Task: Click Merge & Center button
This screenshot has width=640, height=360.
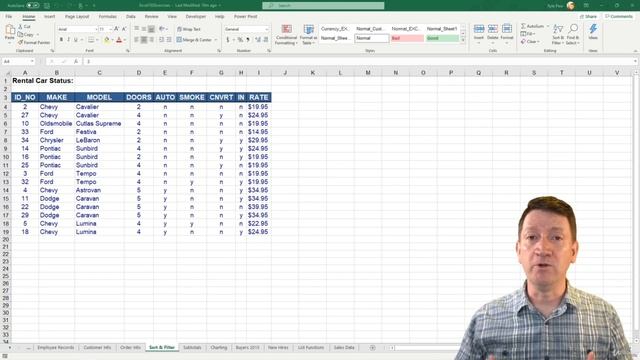Action: point(194,40)
